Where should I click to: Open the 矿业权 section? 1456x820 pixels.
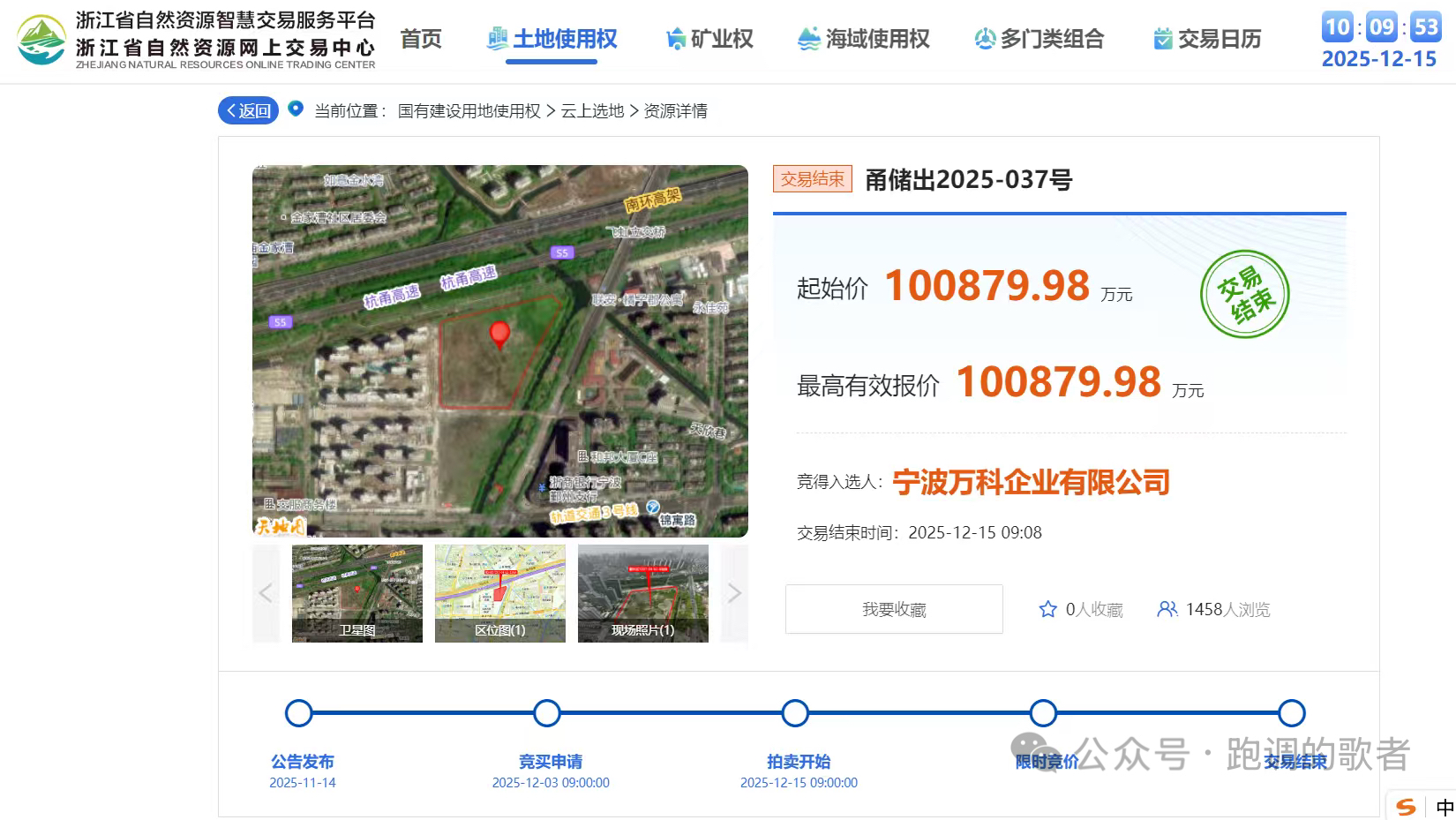coord(710,39)
